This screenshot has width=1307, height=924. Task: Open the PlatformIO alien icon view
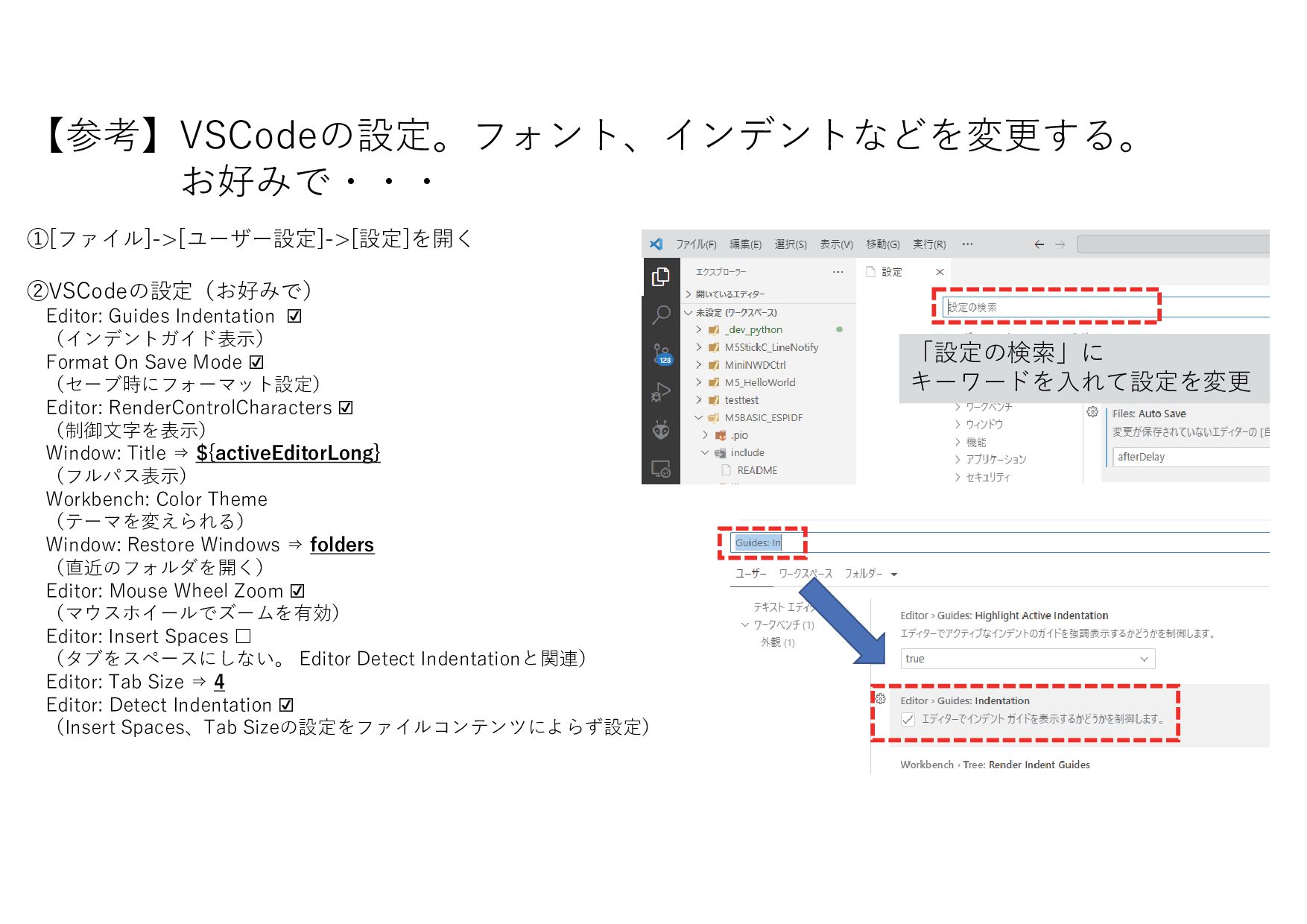(660, 430)
